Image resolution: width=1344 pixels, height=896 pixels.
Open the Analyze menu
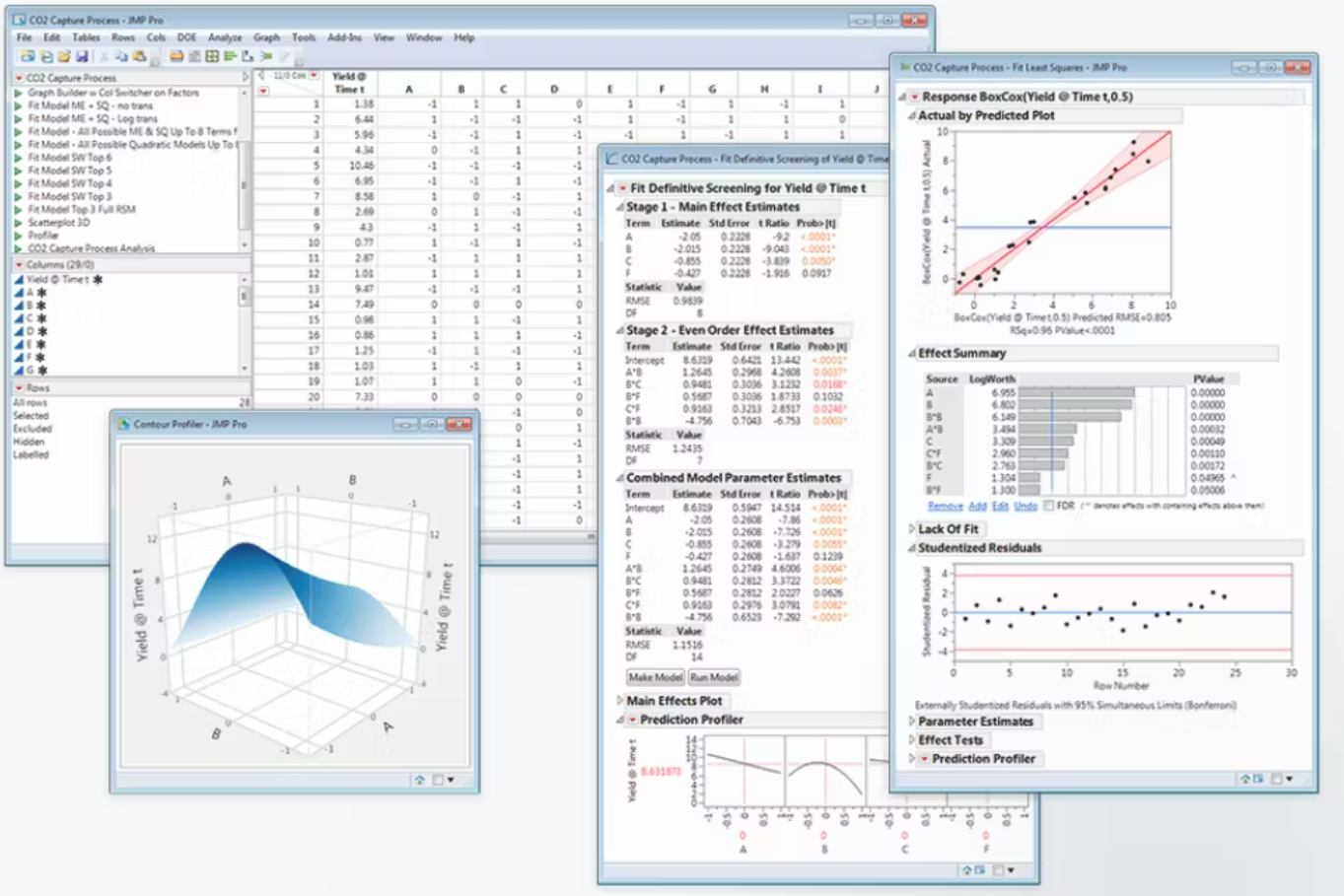225,37
